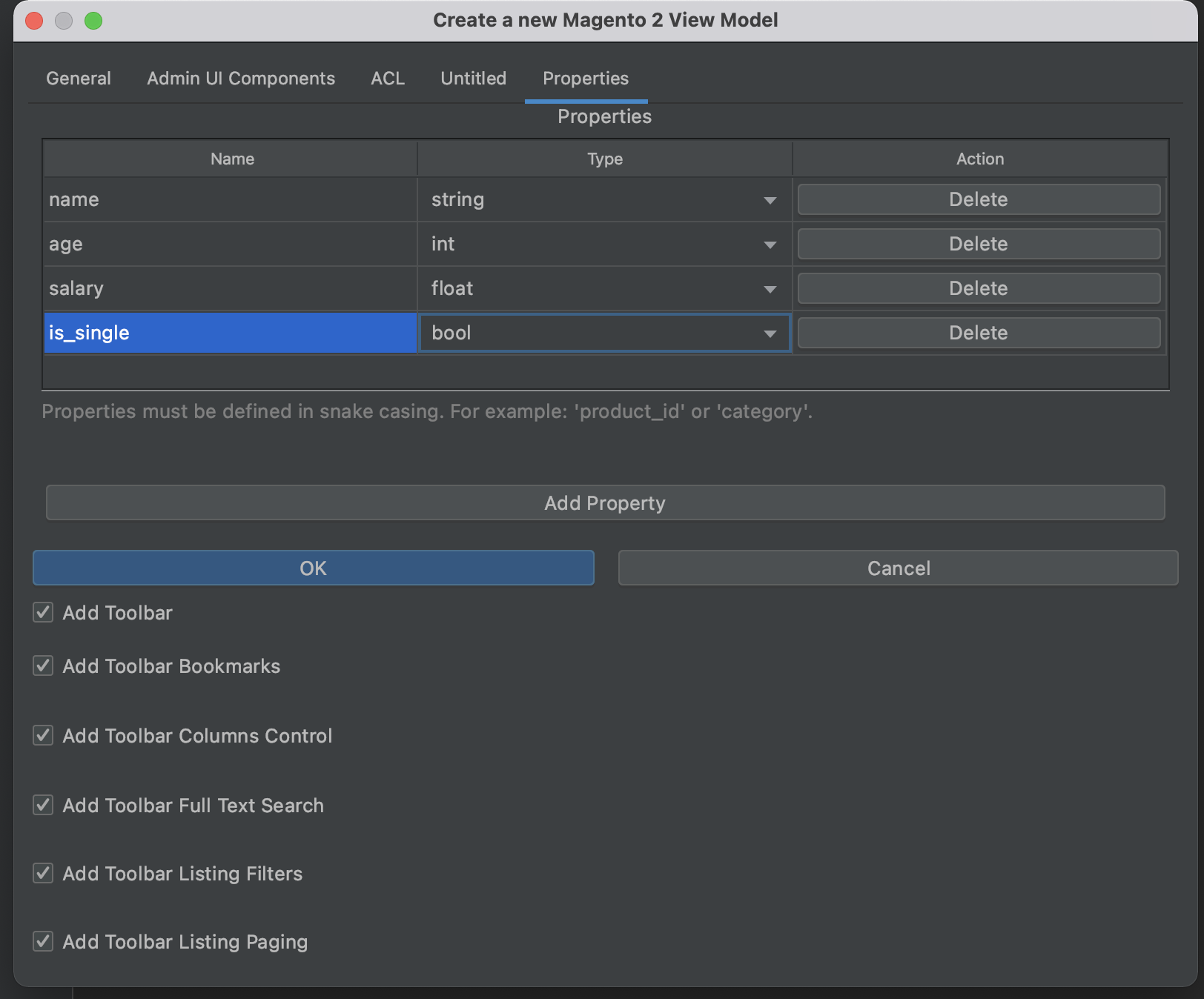Disable Add Toolbar Full Text Search
1204x999 pixels.
(x=43, y=806)
